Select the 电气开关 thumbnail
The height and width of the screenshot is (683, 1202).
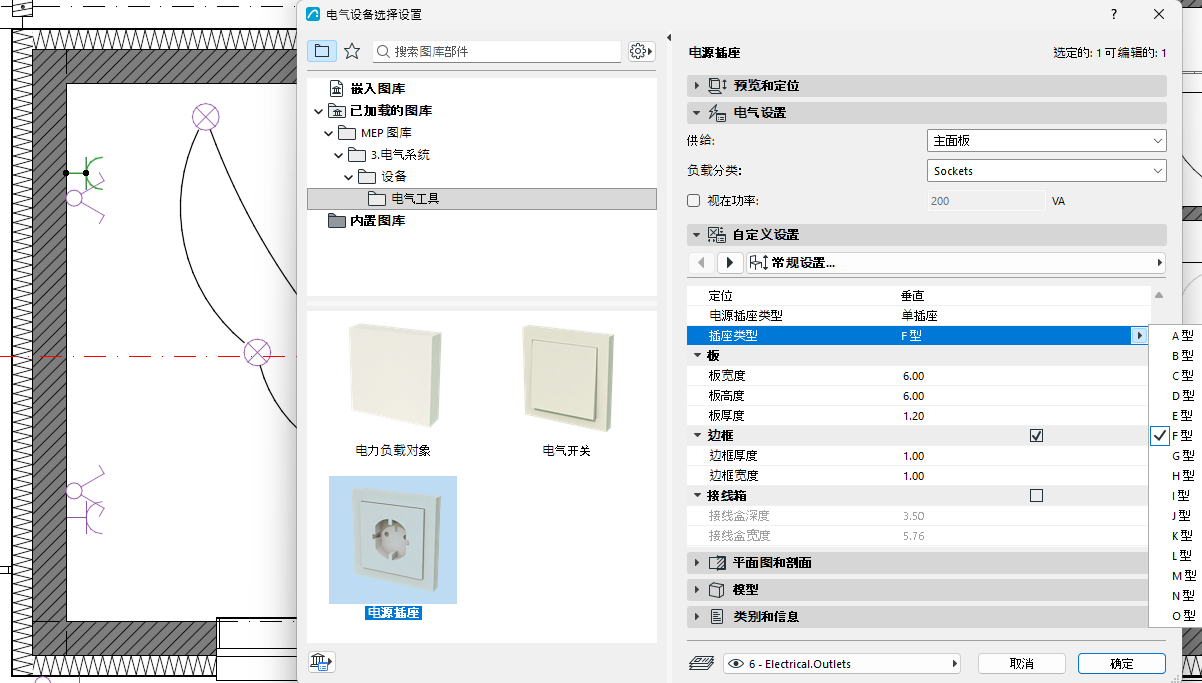point(567,390)
